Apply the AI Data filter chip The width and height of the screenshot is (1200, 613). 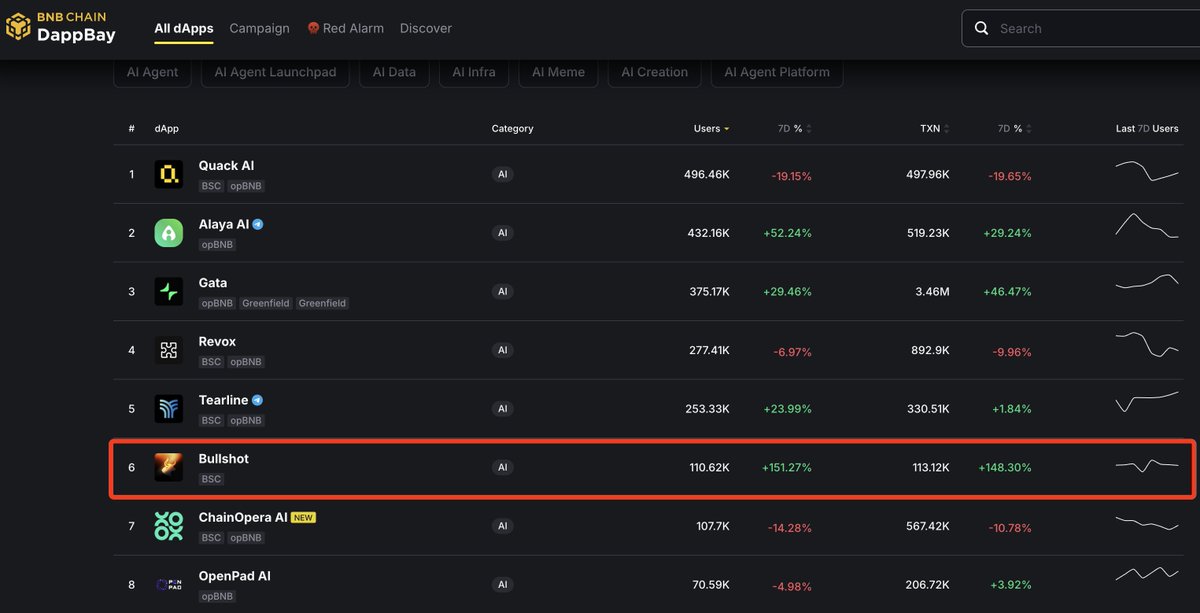(394, 72)
